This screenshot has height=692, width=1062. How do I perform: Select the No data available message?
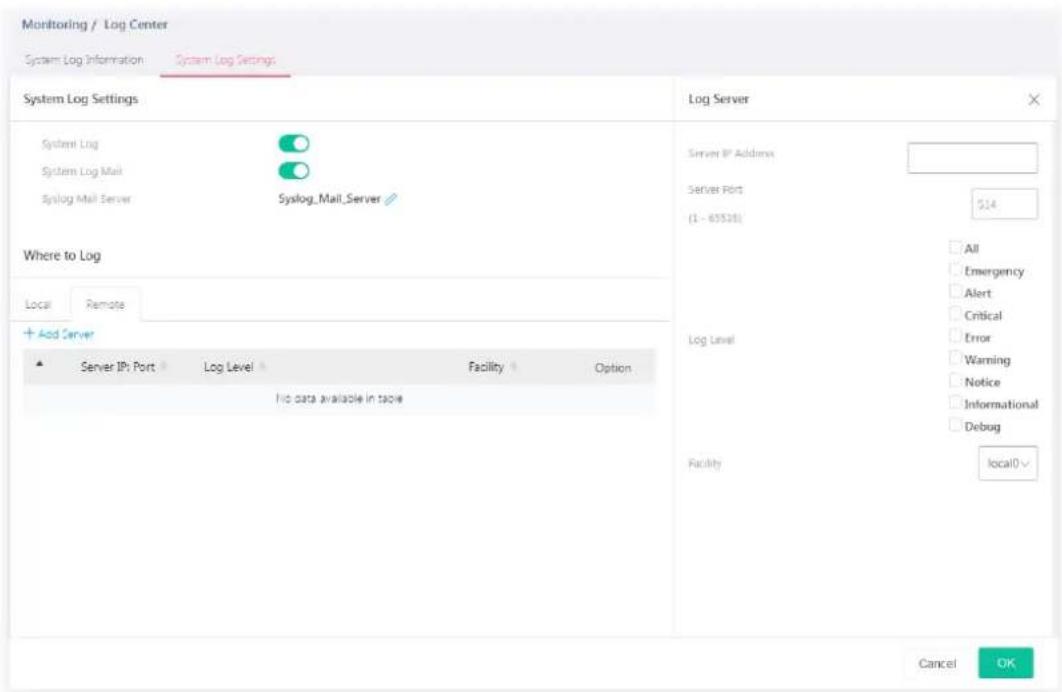point(339,398)
